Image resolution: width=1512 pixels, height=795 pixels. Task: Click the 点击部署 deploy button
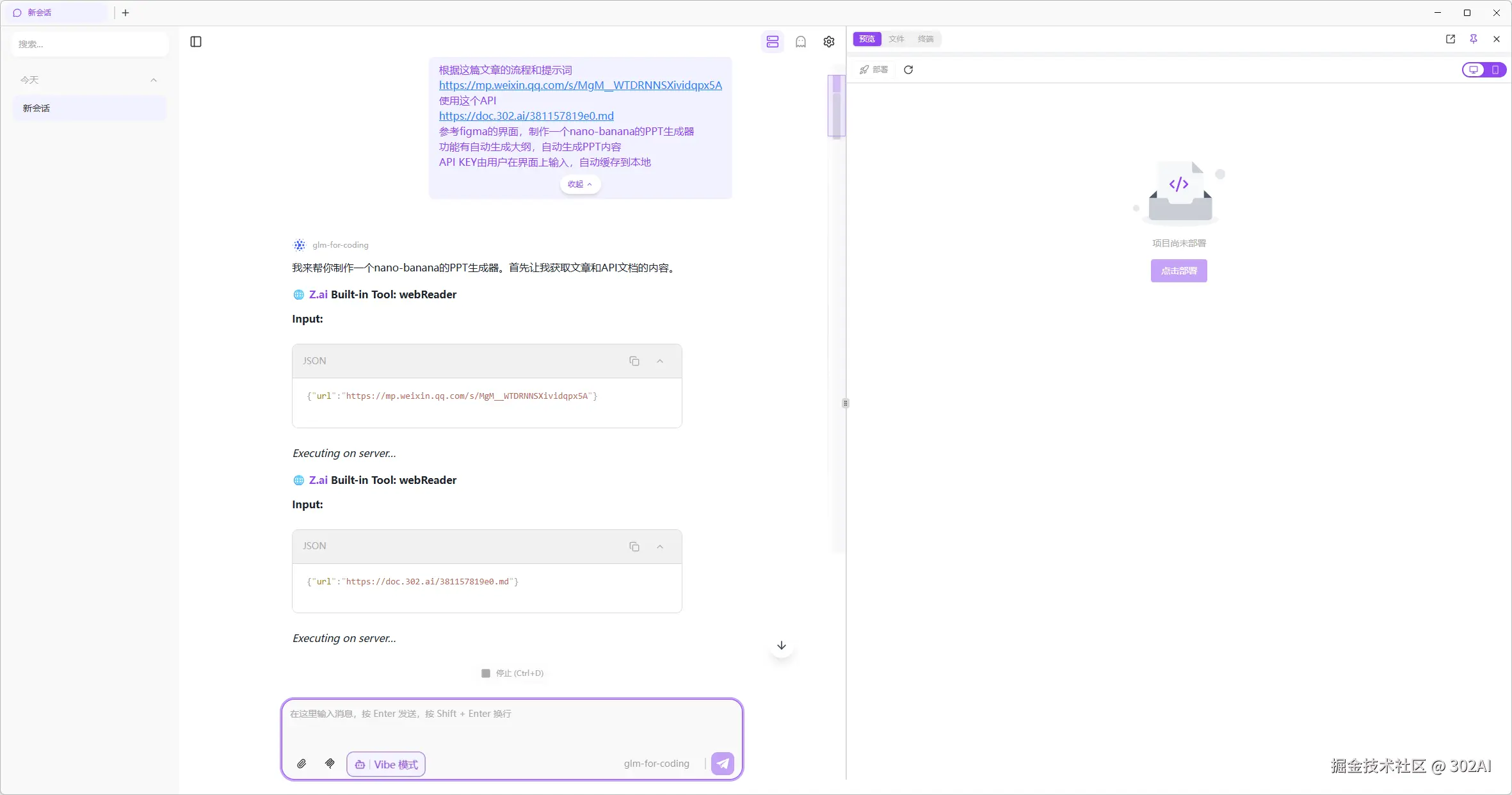[x=1178, y=271]
